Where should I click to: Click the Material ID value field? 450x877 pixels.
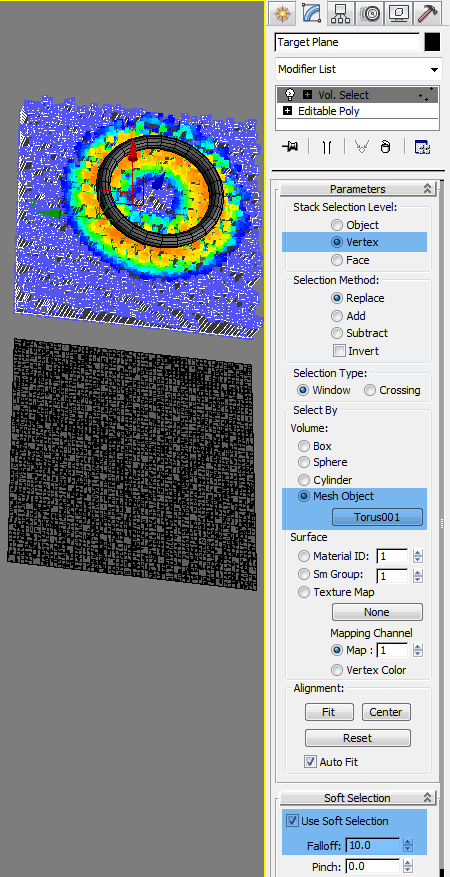click(x=392, y=557)
